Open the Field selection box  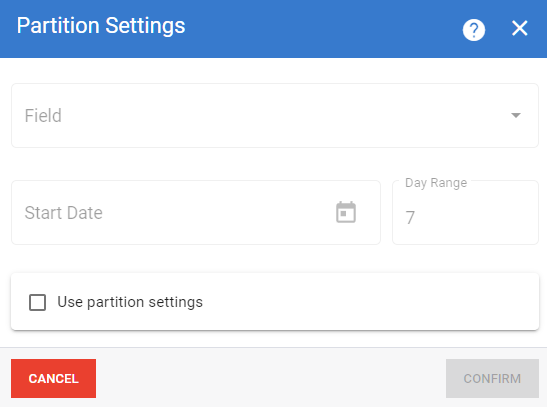275,115
